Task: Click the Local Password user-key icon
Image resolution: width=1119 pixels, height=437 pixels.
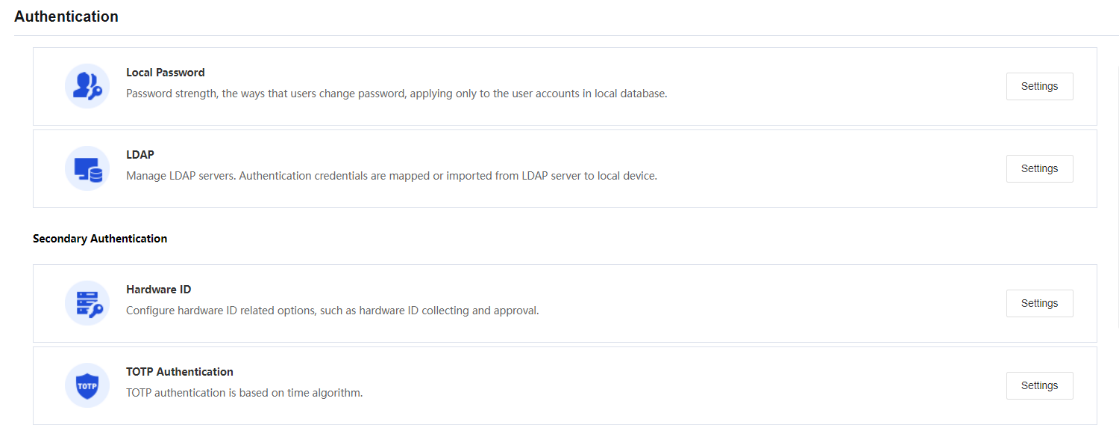Action: point(87,86)
